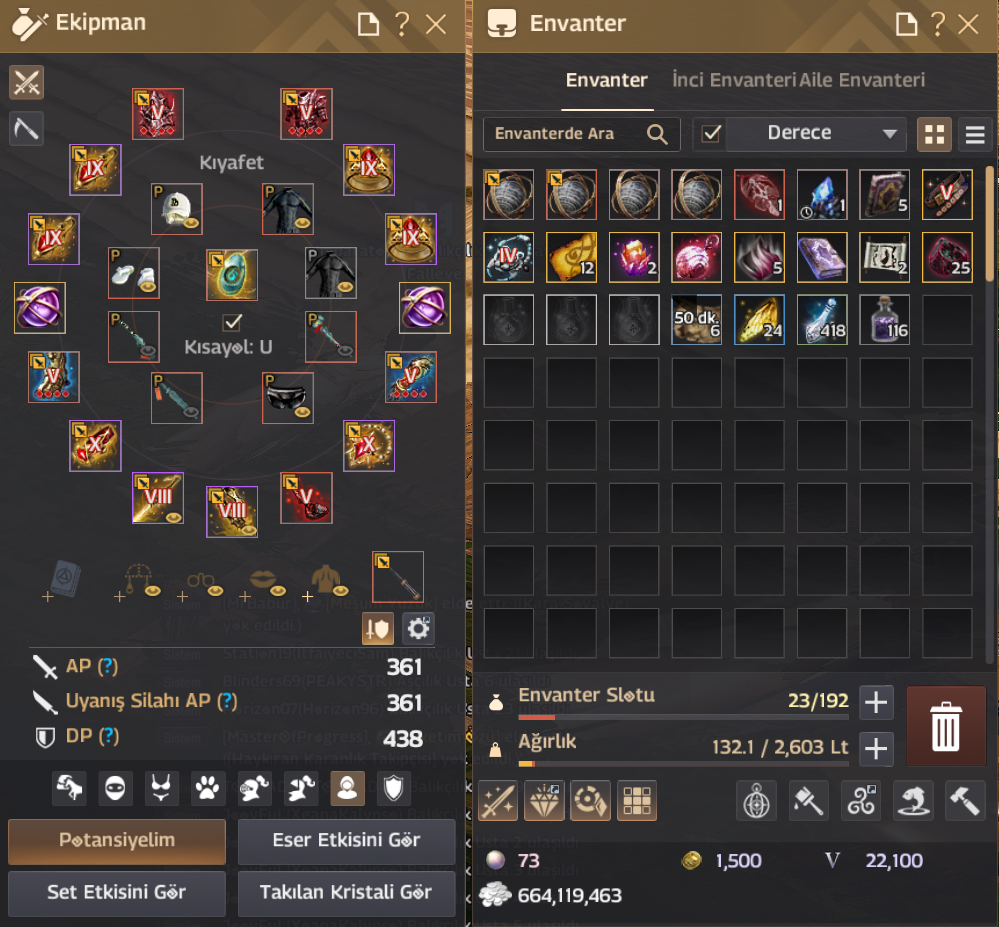Image resolution: width=999 pixels, height=927 pixels.
Task: Open the crossed swords combat gear icon
Action: (26, 82)
